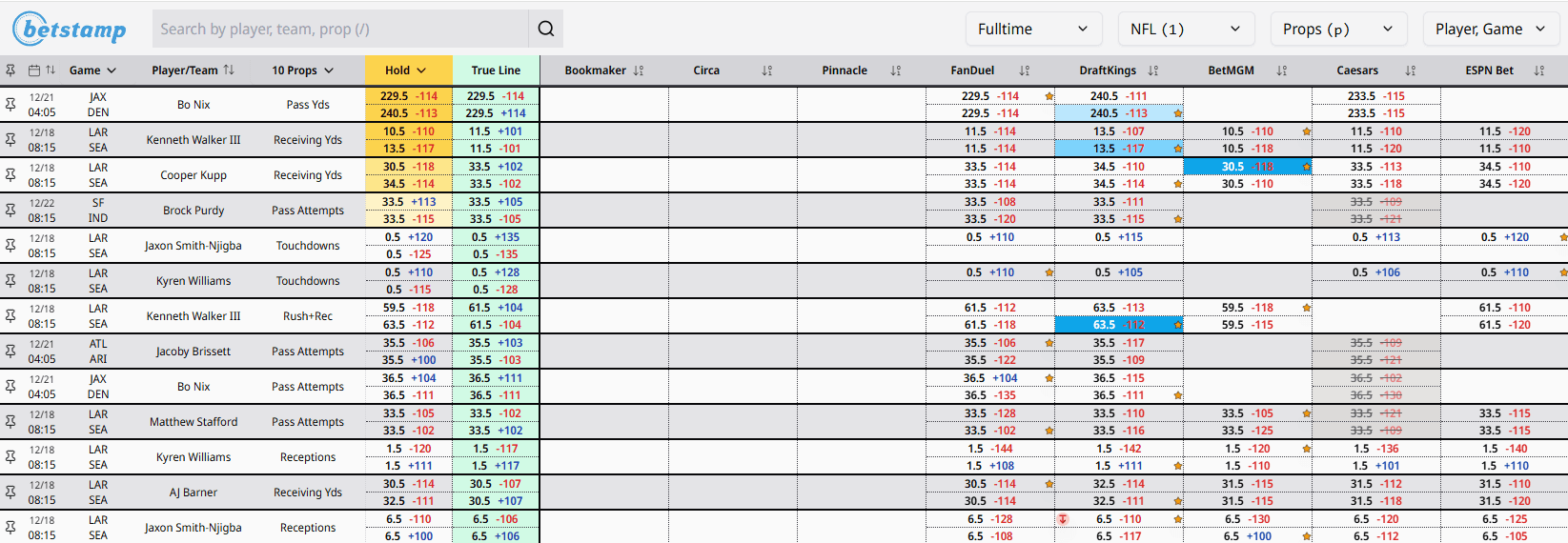The image size is (1568, 543).
Task: Pin the Kenneth Walker III Rush+Rec row
Action: [x=10, y=316]
